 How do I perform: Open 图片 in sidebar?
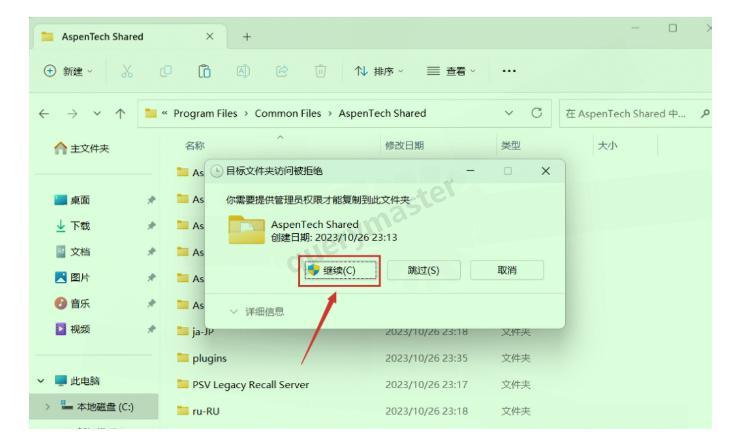click(x=72, y=277)
